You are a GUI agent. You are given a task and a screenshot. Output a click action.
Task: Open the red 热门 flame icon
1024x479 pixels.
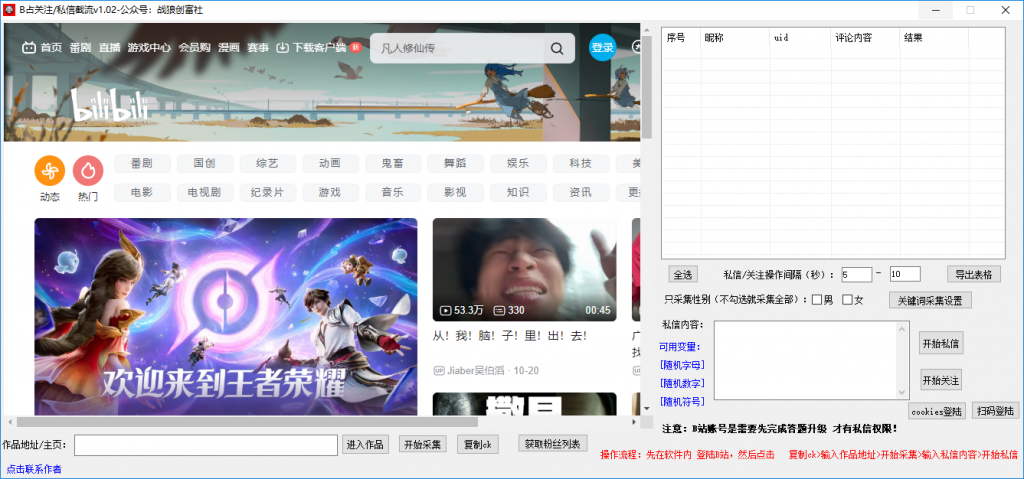tap(88, 171)
